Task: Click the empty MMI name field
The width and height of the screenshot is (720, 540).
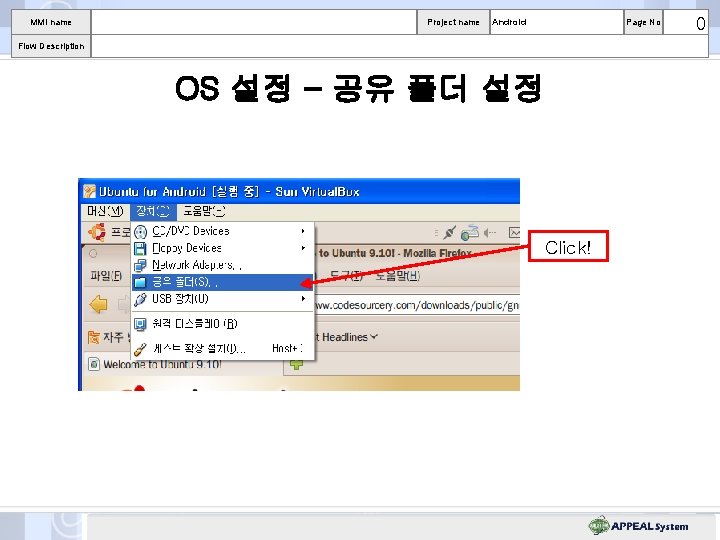Action: (x=254, y=22)
